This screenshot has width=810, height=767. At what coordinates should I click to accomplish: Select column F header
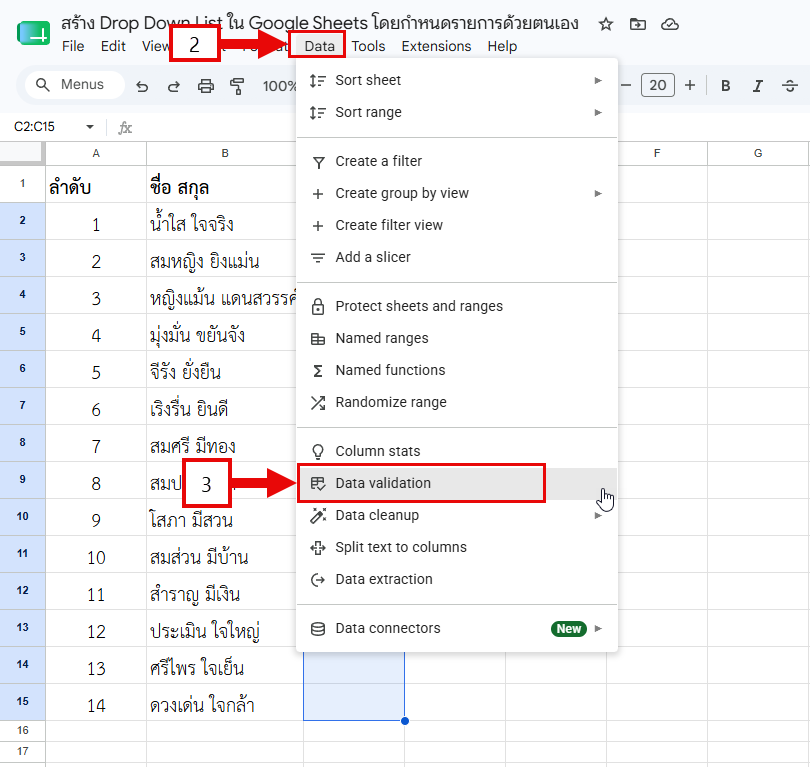pos(657,153)
